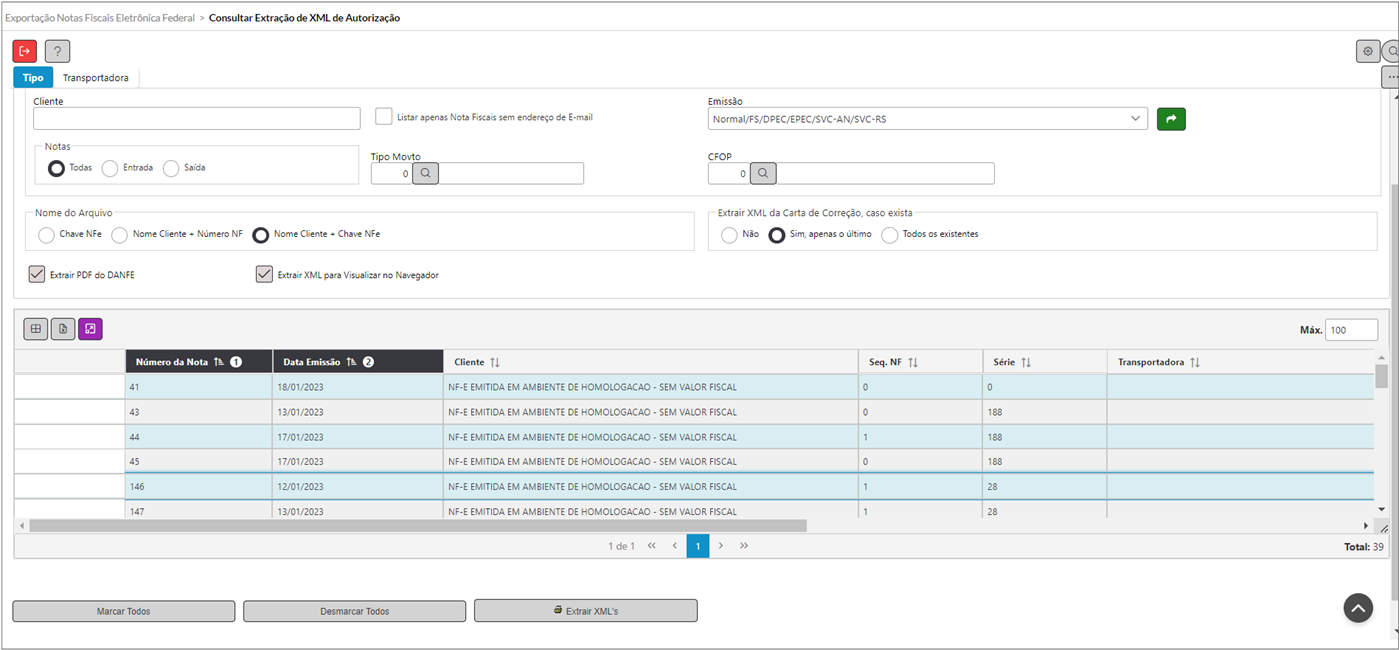Switch to the Transportadora tab

tap(95, 78)
